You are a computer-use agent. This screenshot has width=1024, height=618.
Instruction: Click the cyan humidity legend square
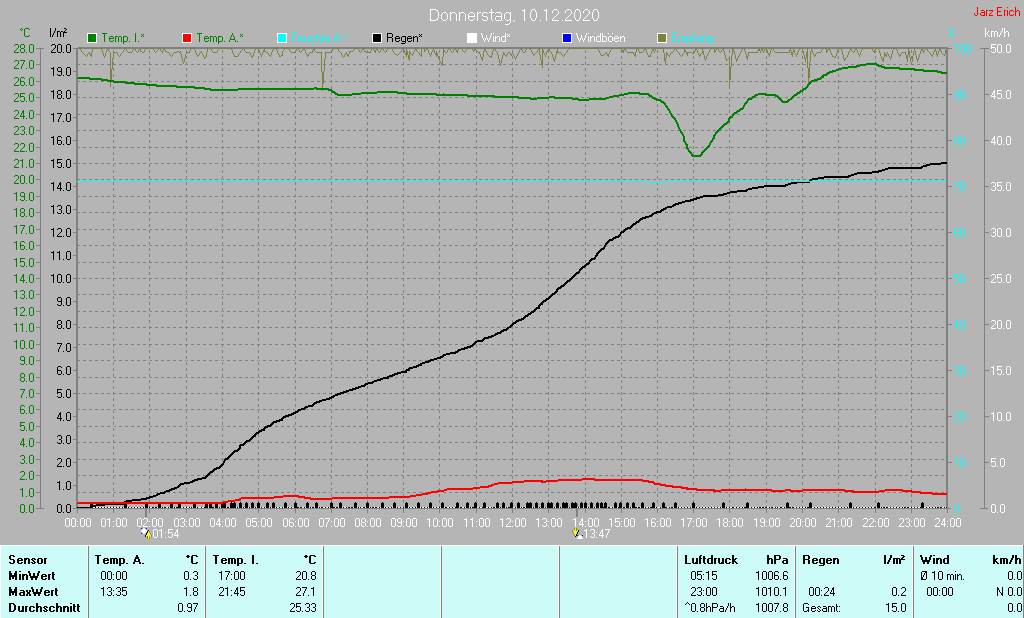click(x=282, y=38)
